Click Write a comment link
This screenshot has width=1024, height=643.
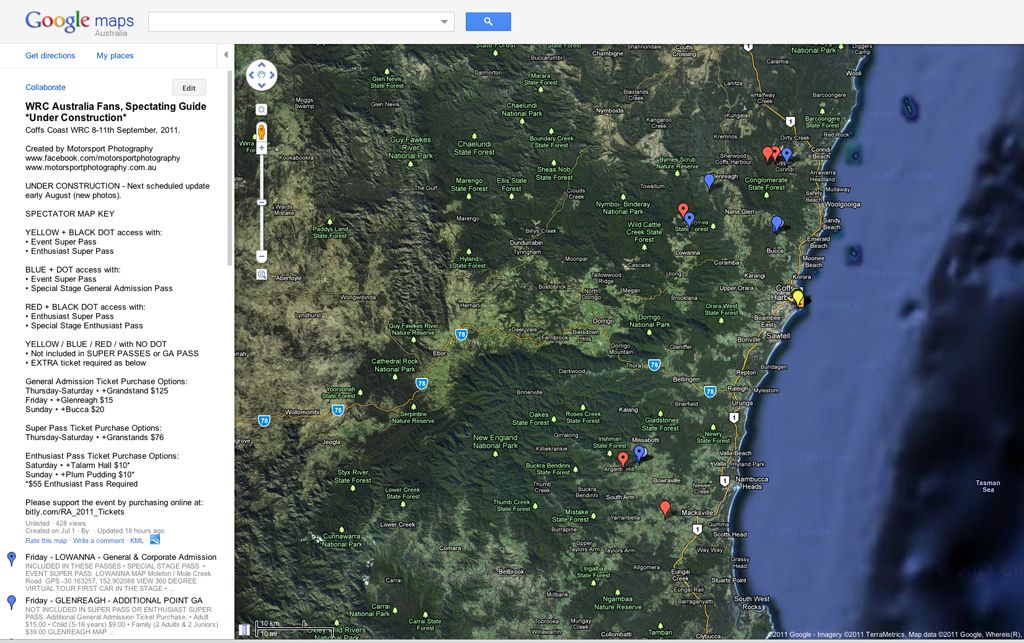coord(99,541)
